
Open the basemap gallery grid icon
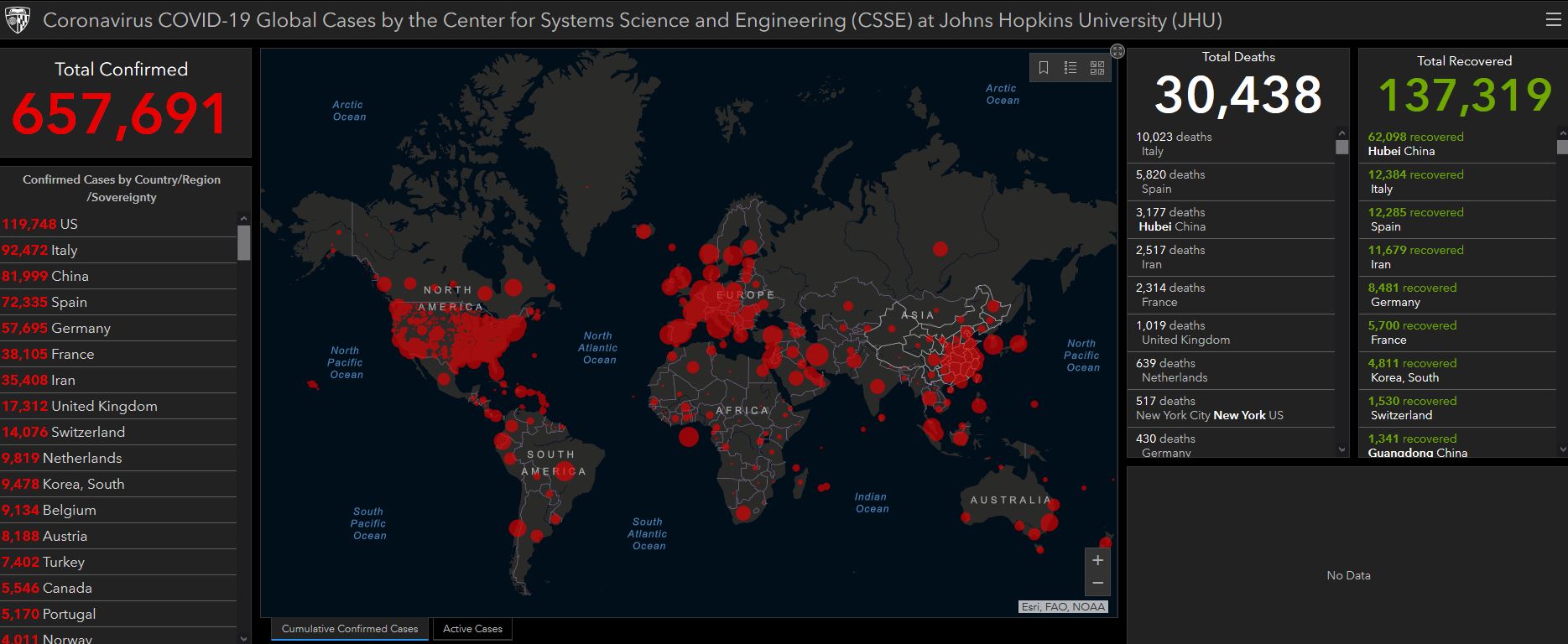click(x=1097, y=68)
